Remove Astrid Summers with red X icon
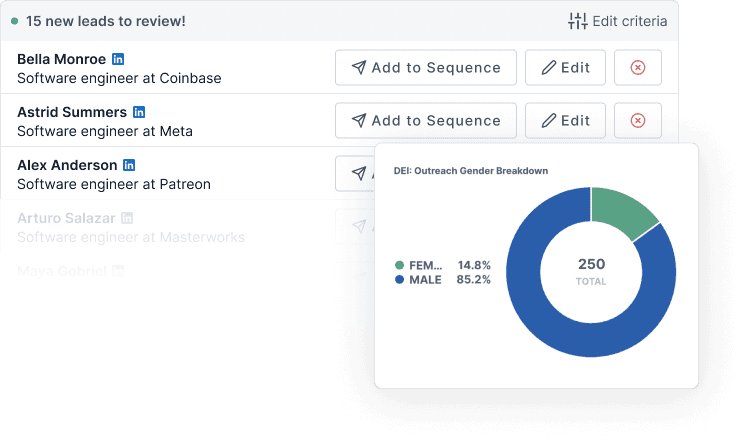Image resolution: width=750 pixels, height=445 pixels. (x=638, y=121)
